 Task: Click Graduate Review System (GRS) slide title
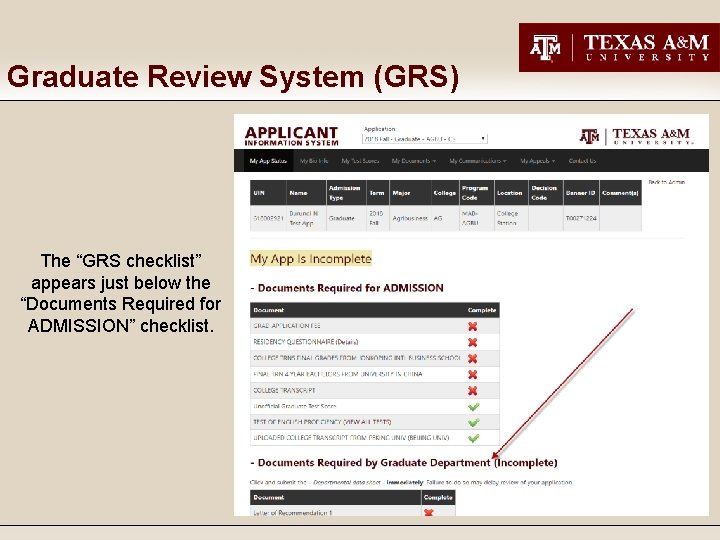tap(233, 77)
